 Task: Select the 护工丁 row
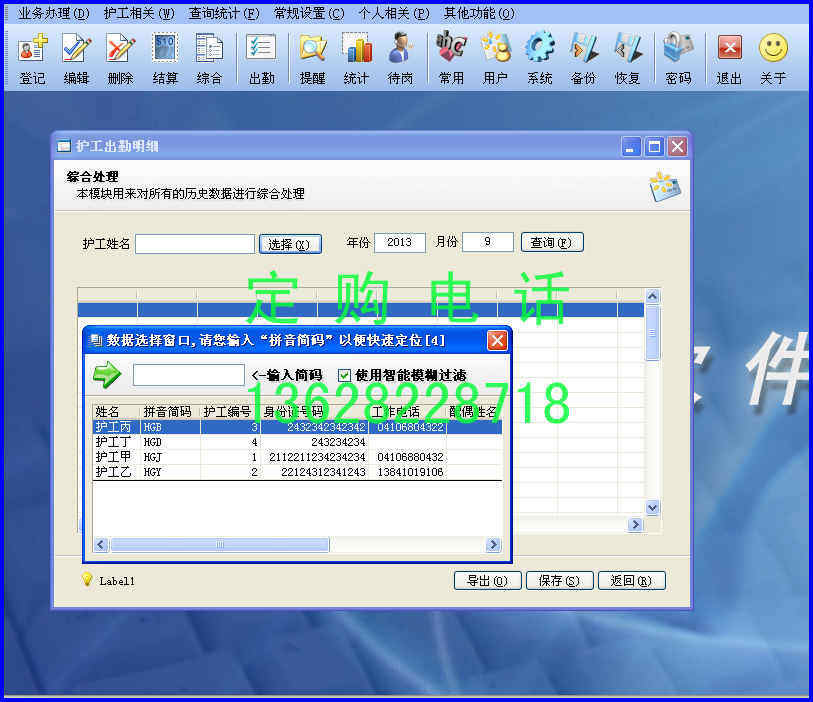(297, 442)
